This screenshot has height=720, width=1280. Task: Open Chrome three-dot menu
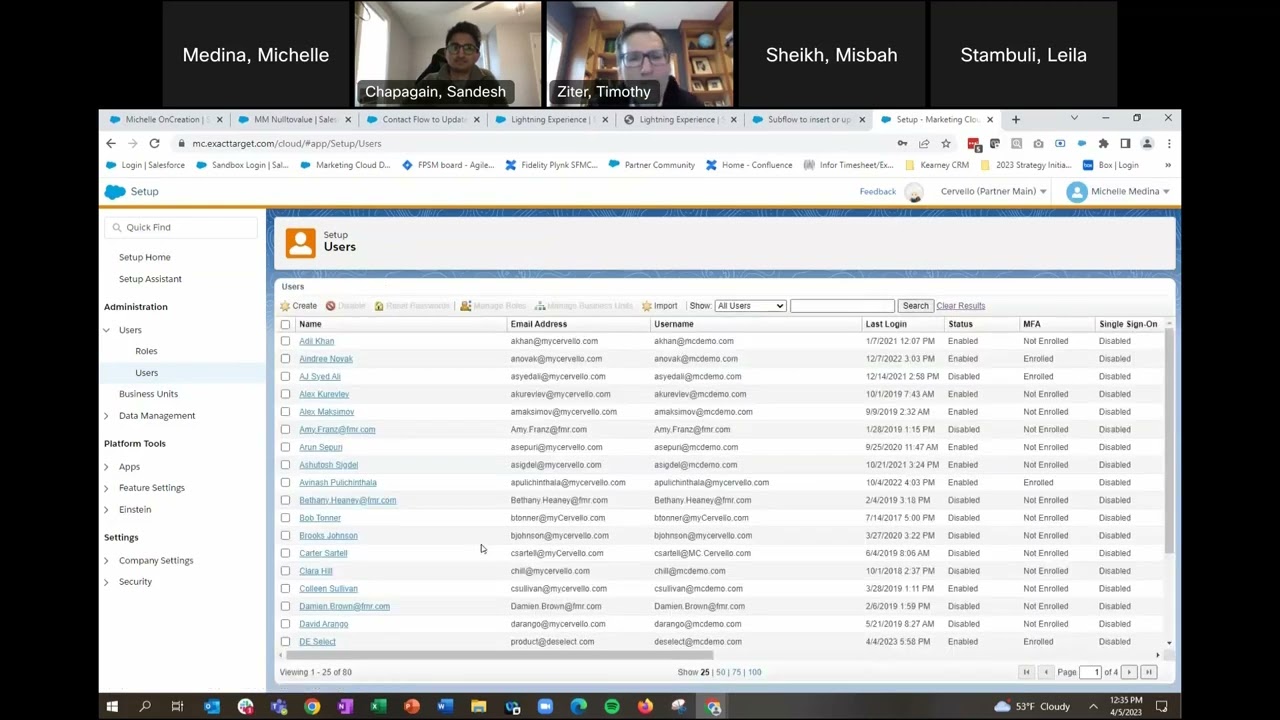coord(1168,143)
